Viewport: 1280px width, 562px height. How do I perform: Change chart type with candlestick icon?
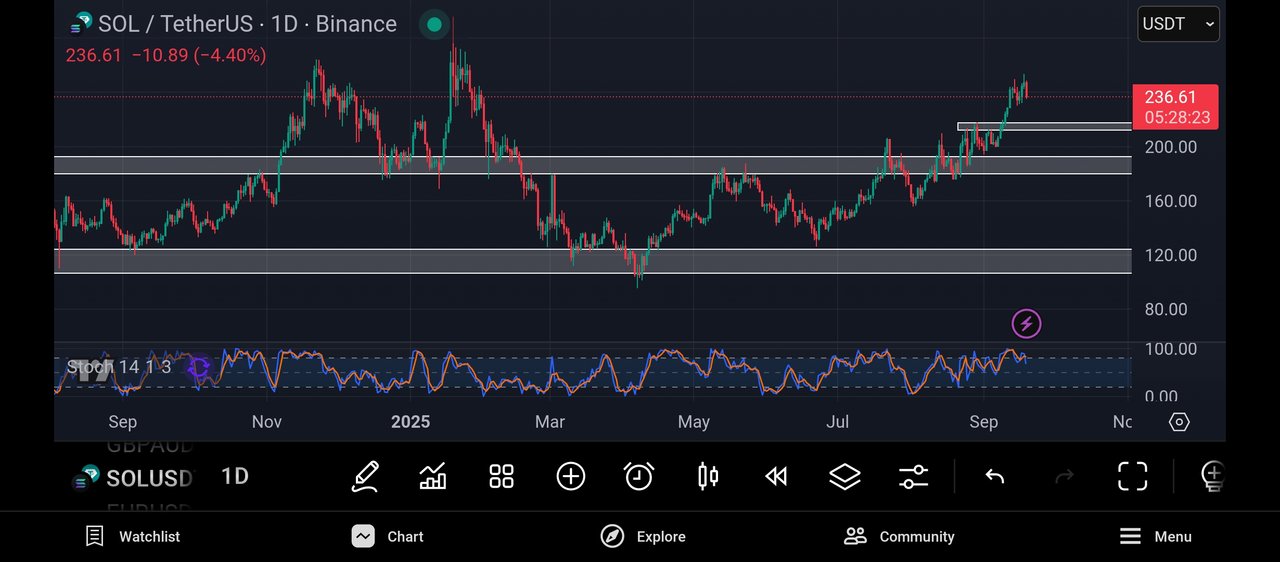pos(708,476)
